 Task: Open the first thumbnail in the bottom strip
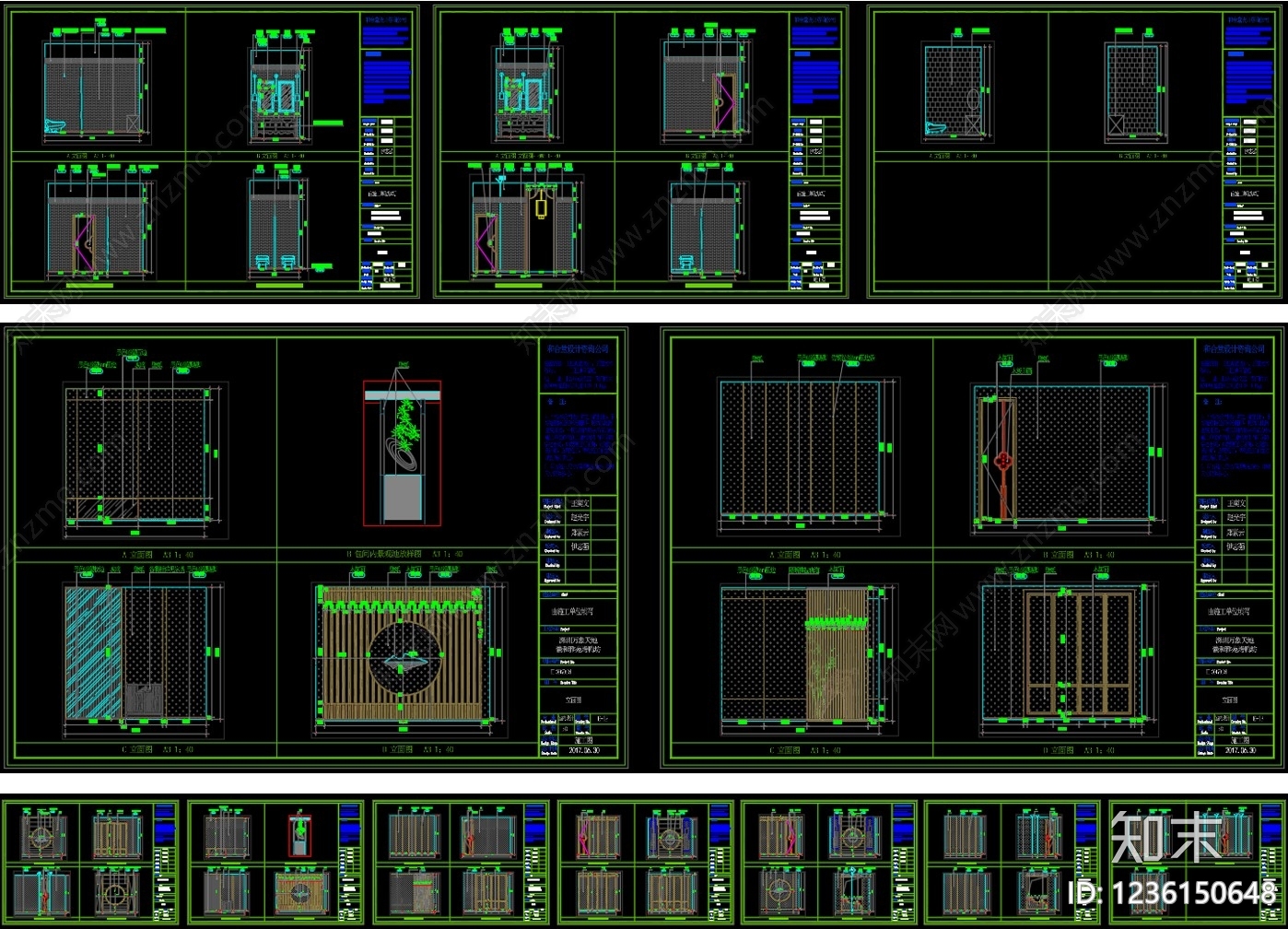coord(90,862)
